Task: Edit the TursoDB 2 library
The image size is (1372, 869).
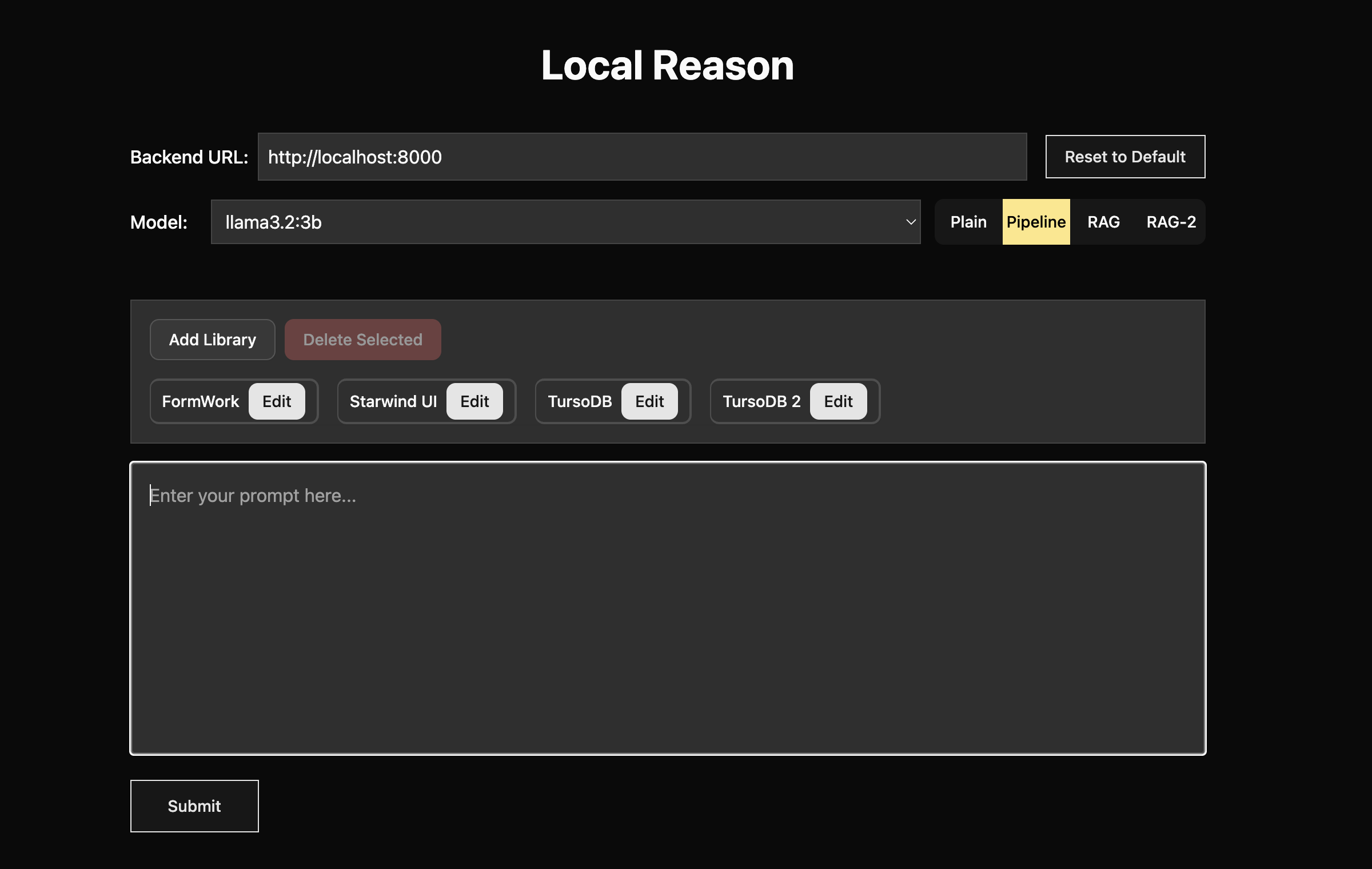Action: pyautogui.click(x=838, y=401)
